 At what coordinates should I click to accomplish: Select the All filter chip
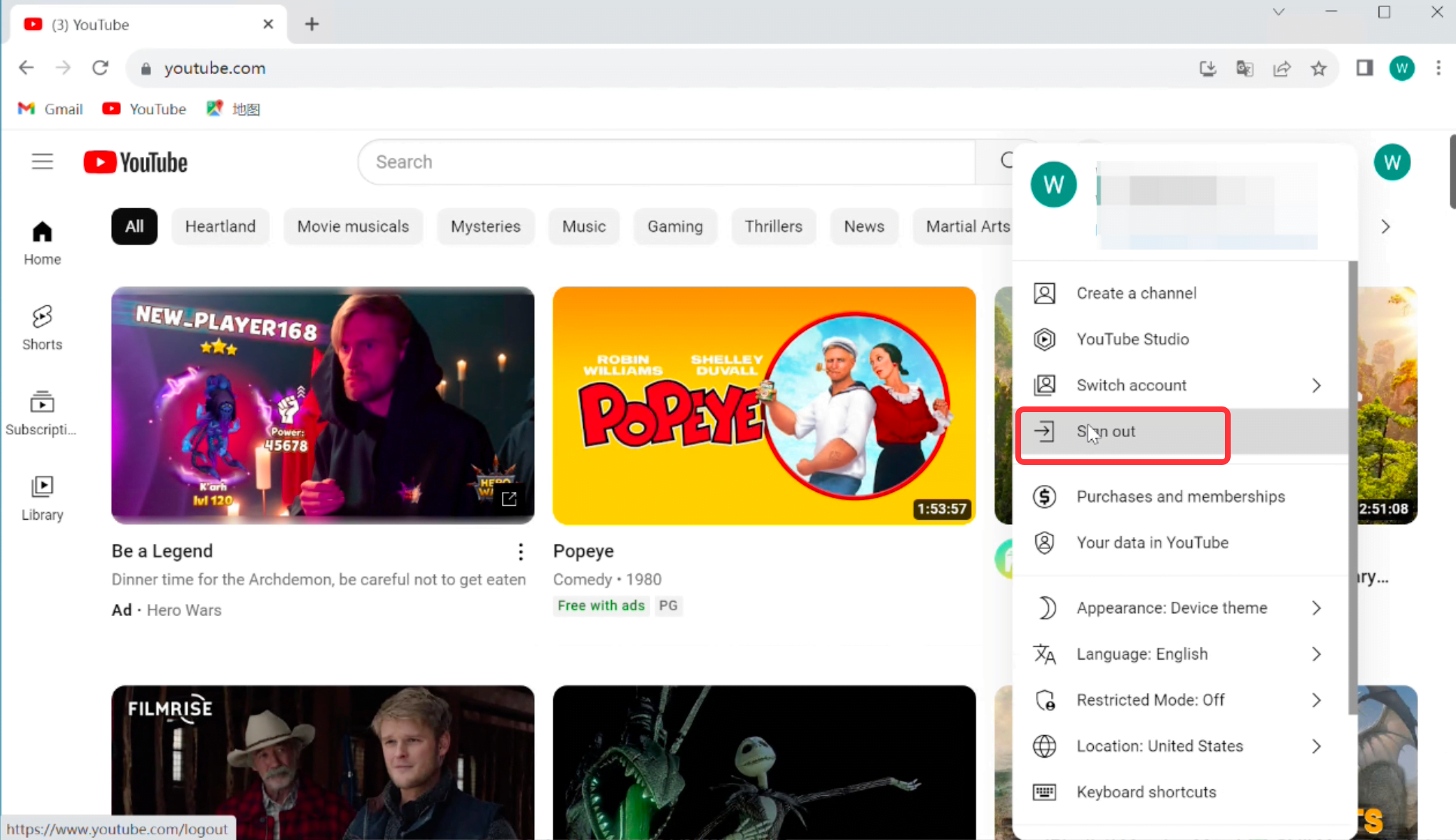(134, 227)
